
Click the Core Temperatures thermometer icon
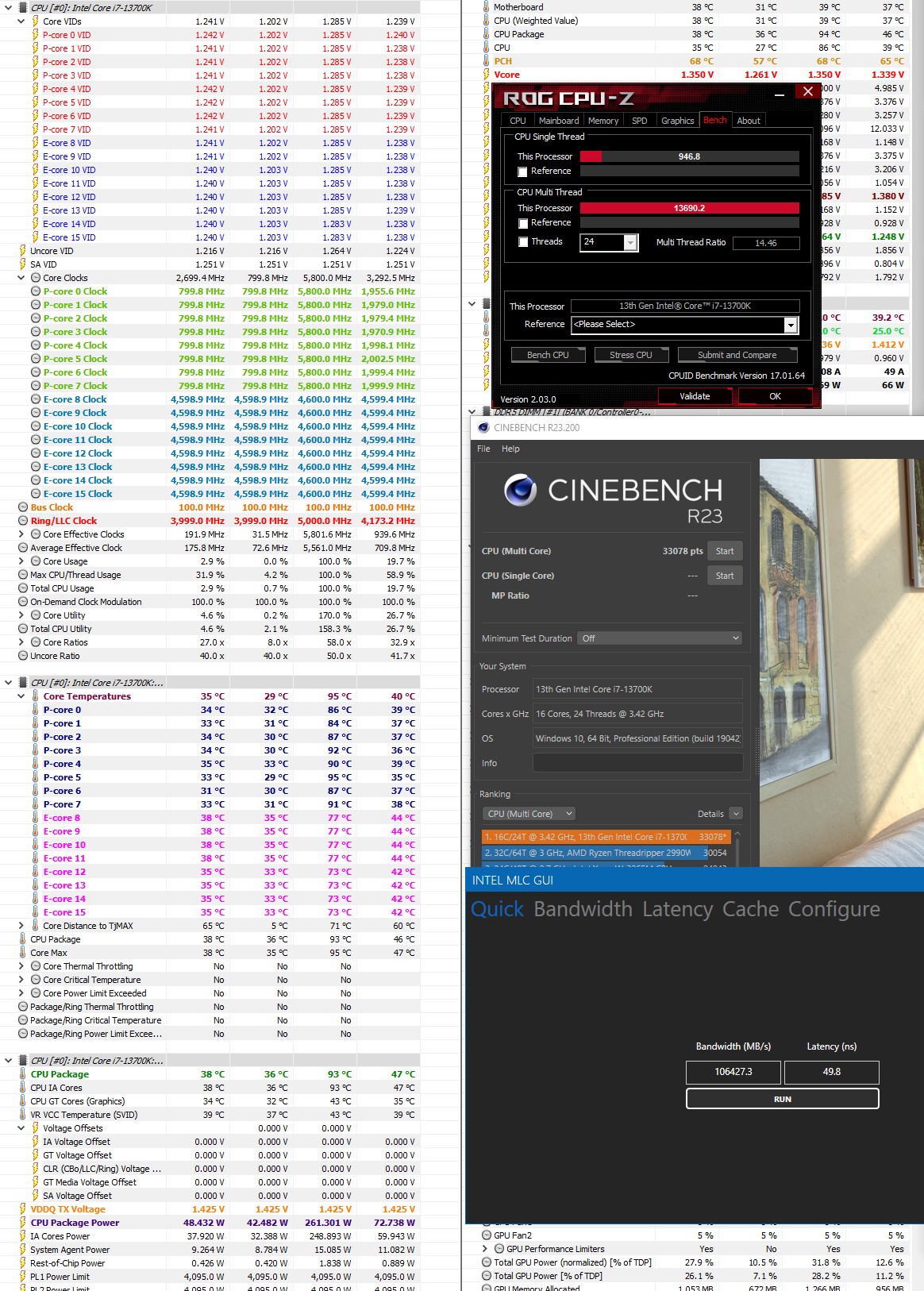[36, 696]
